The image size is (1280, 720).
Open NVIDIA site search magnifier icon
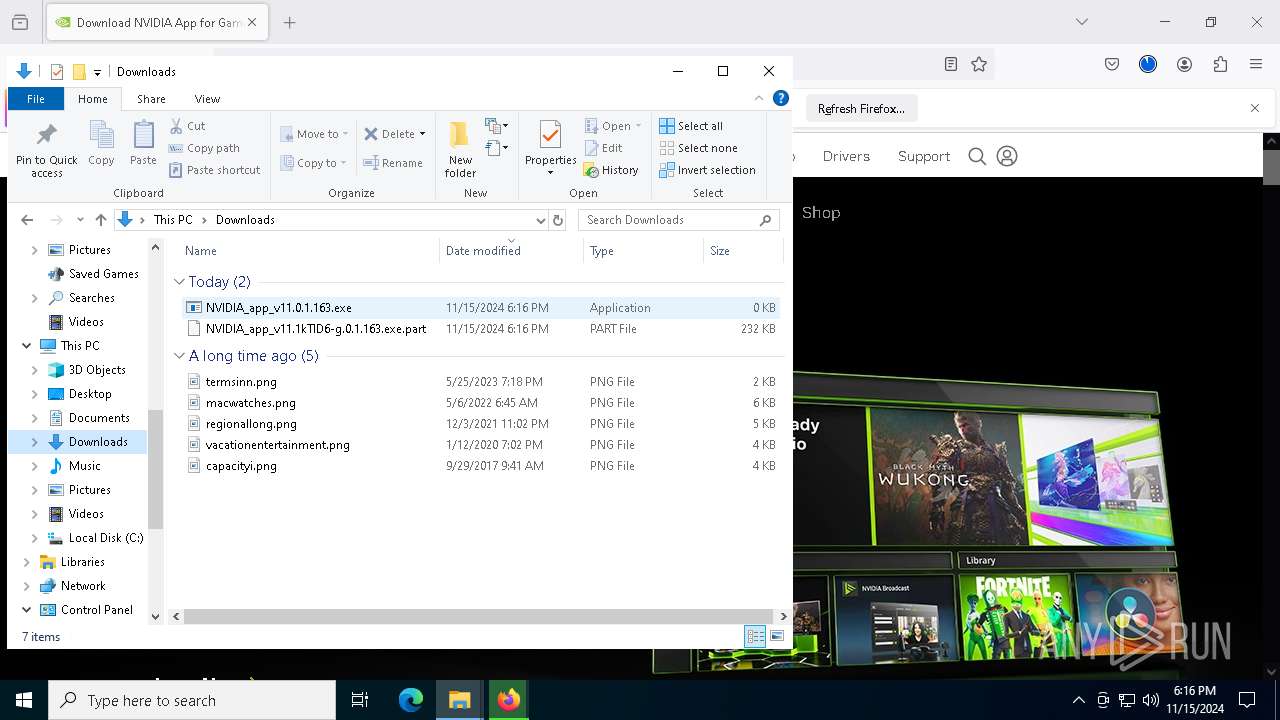tap(977, 156)
